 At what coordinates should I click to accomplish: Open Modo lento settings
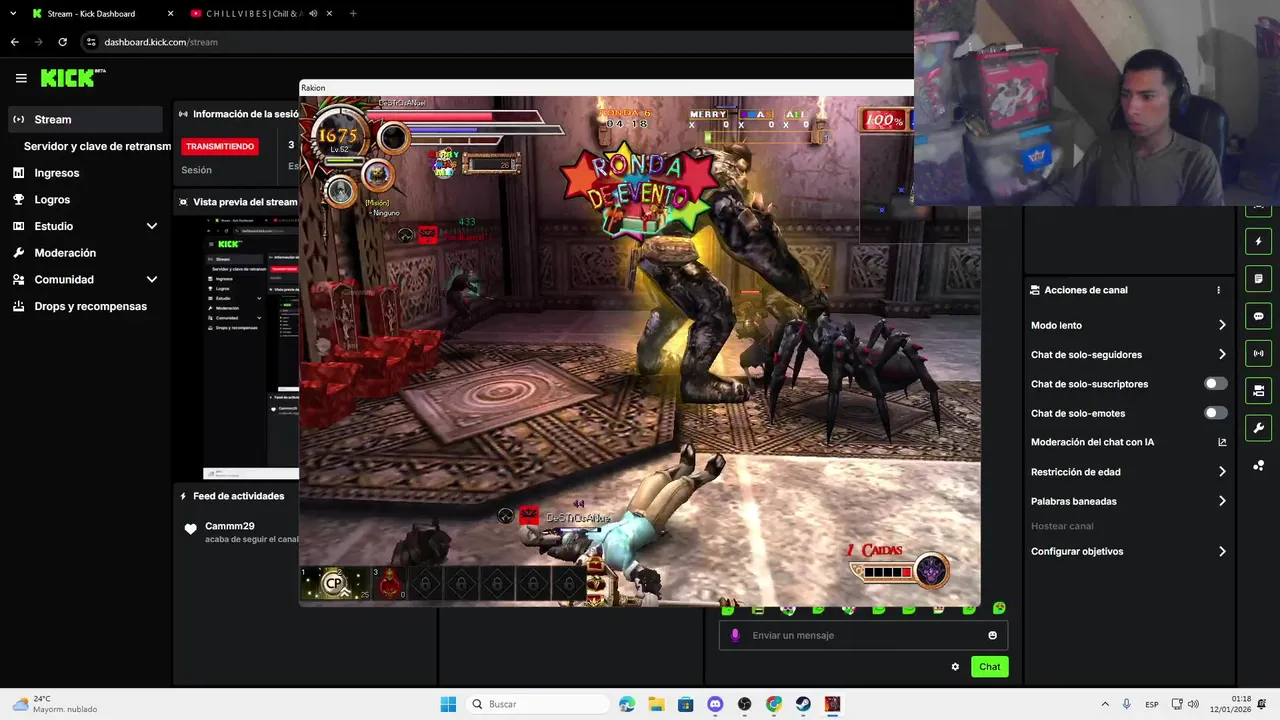[1128, 325]
